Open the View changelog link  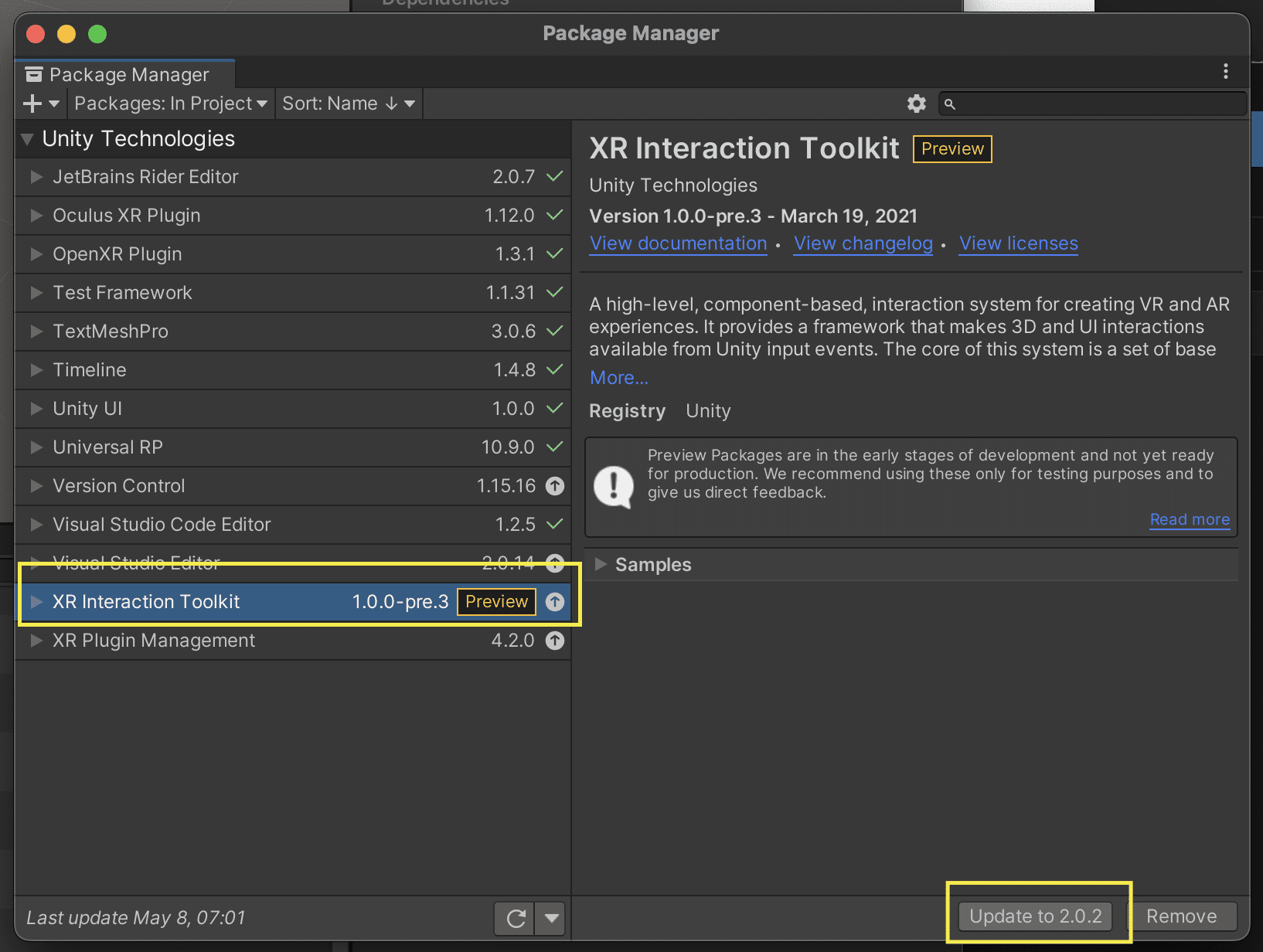[x=863, y=243]
